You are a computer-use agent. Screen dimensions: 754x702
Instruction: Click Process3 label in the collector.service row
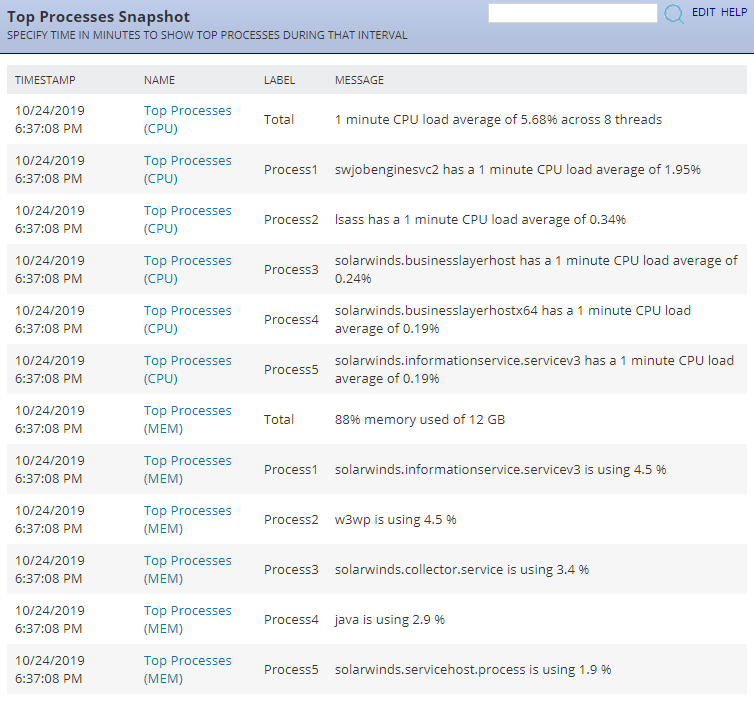[x=291, y=569]
